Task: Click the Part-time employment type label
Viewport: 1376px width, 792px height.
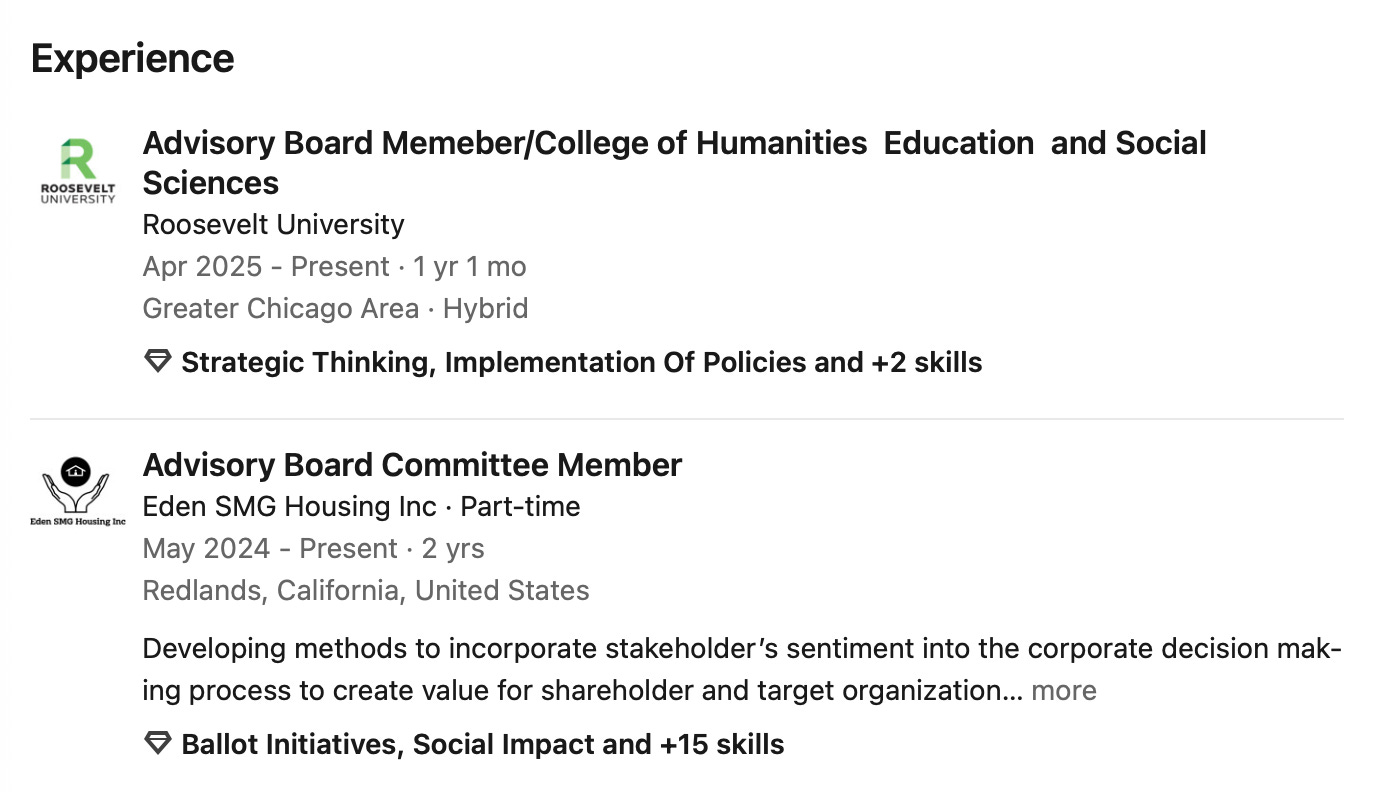Action: (520, 507)
